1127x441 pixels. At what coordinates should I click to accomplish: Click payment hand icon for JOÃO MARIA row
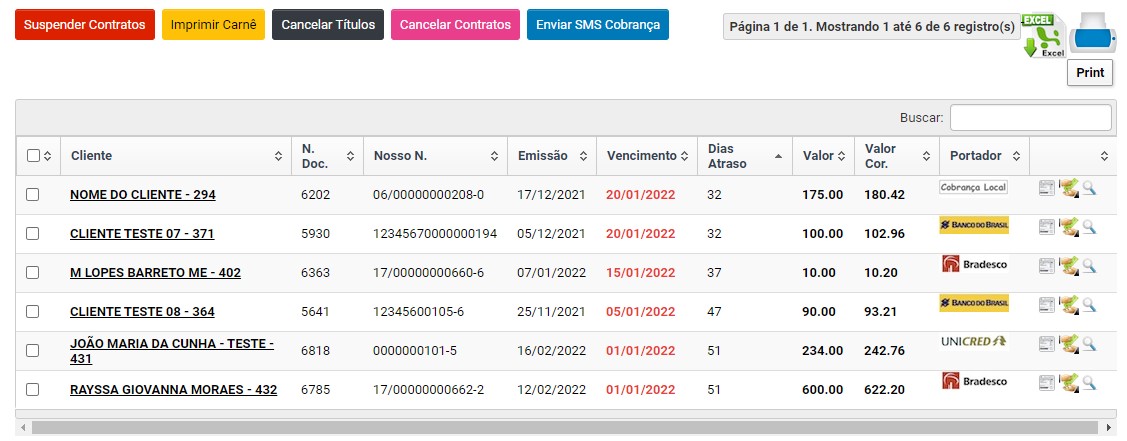tap(1068, 344)
